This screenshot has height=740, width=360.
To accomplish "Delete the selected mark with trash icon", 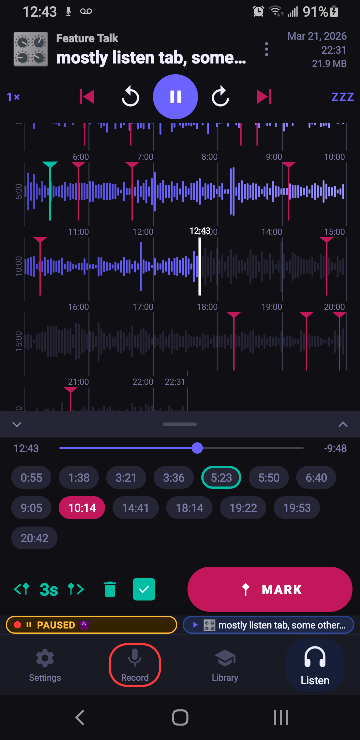I will click(109, 589).
